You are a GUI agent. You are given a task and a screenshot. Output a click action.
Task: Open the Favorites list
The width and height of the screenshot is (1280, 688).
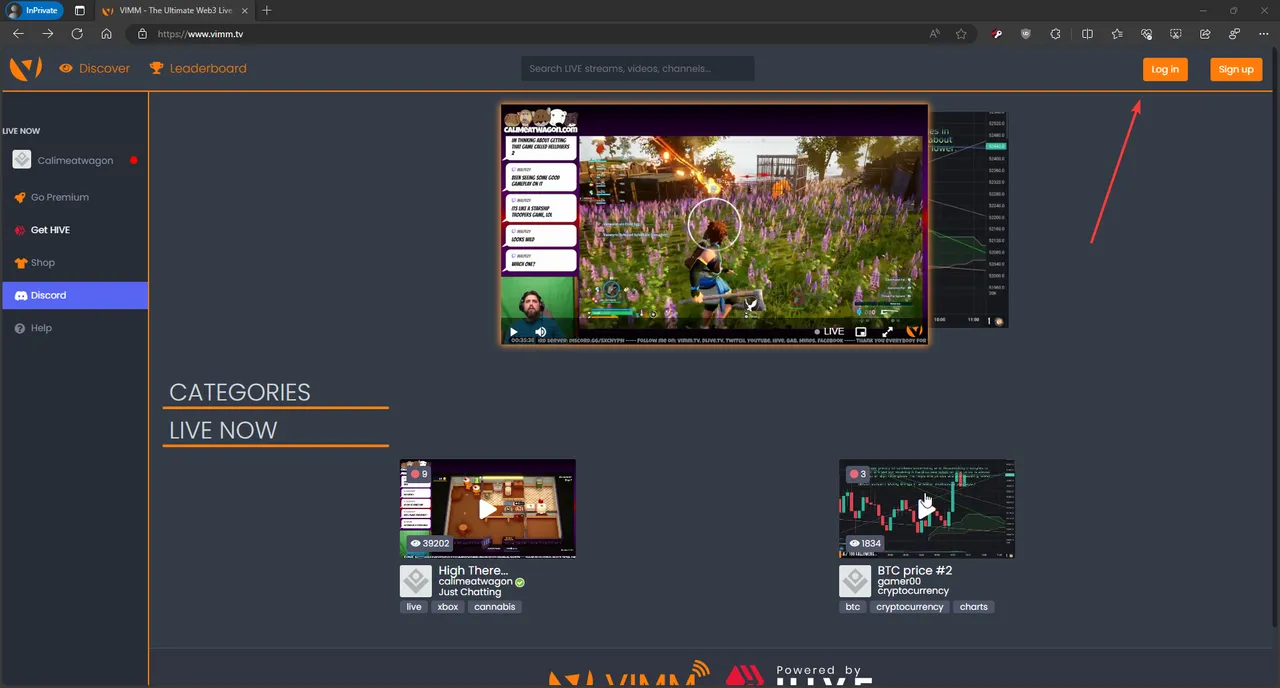click(x=1117, y=33)
